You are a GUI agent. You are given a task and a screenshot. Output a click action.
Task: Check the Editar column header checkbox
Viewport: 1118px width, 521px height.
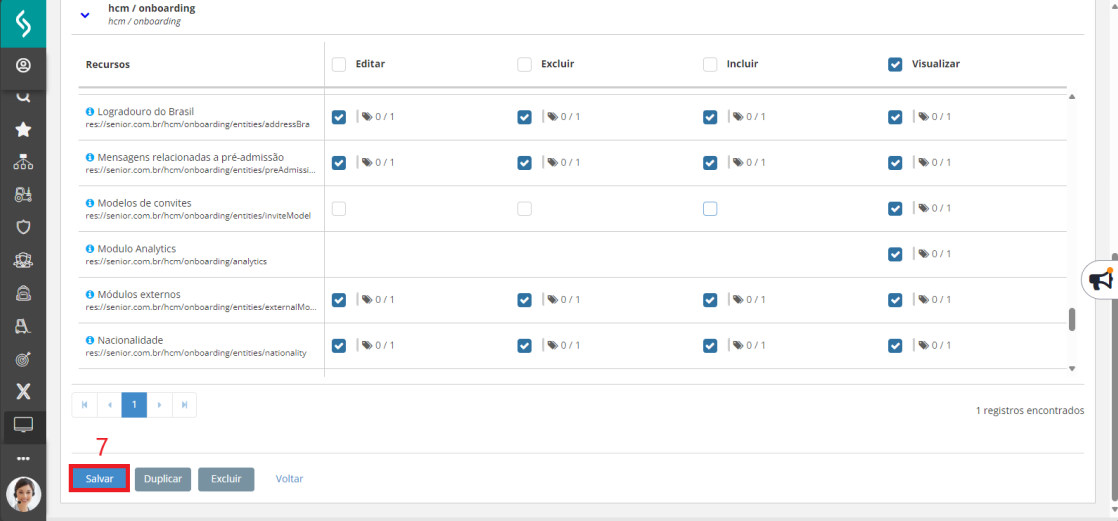[339, 64]
